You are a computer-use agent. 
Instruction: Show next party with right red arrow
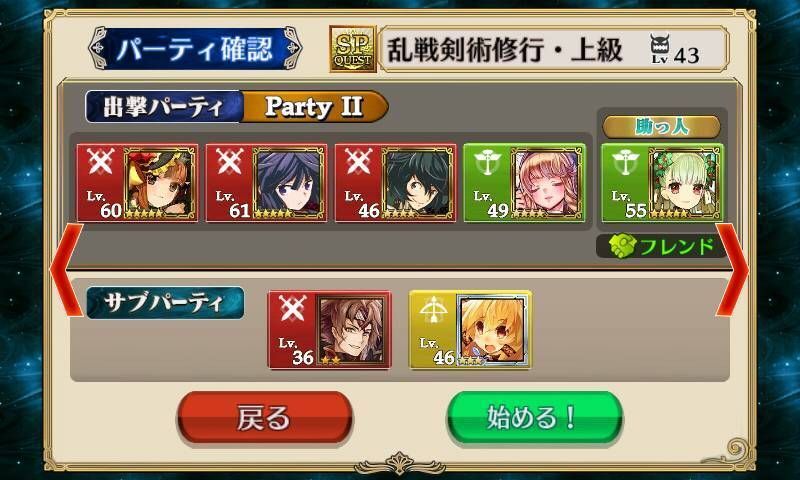click(732, 269)
